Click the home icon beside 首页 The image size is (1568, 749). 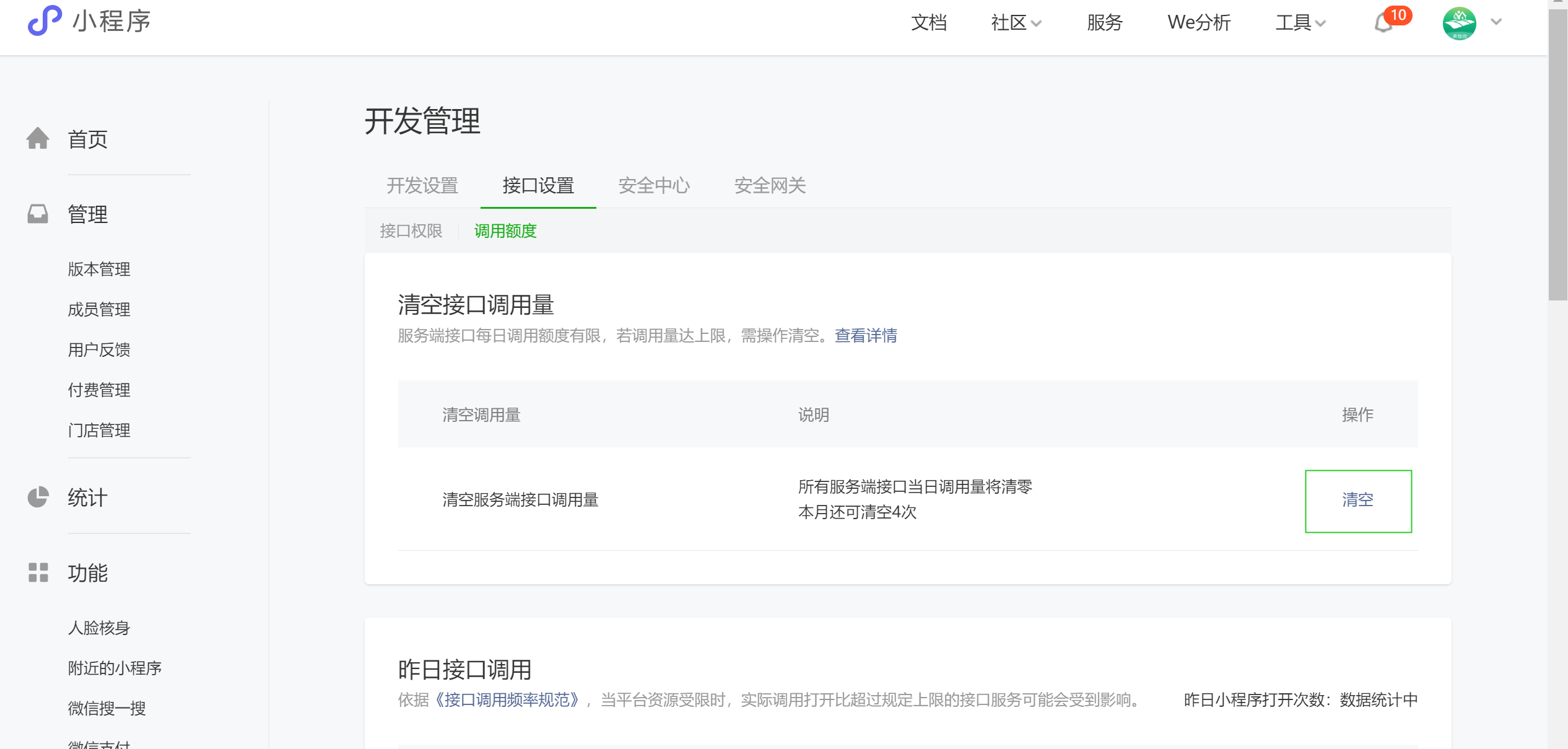click(38, 138)
